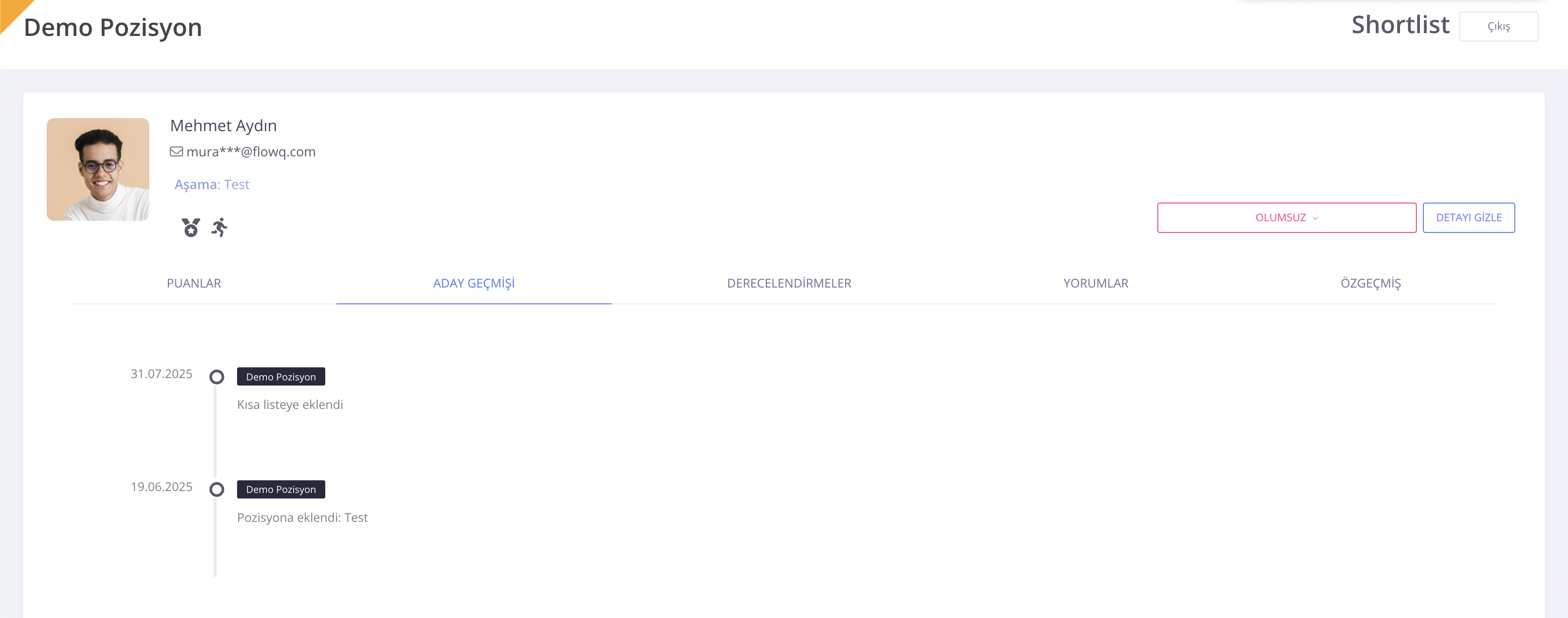Click the text Kısa listeye eklendi
The height and width of the screenshot is (618, 1568).
coord(290,404)
